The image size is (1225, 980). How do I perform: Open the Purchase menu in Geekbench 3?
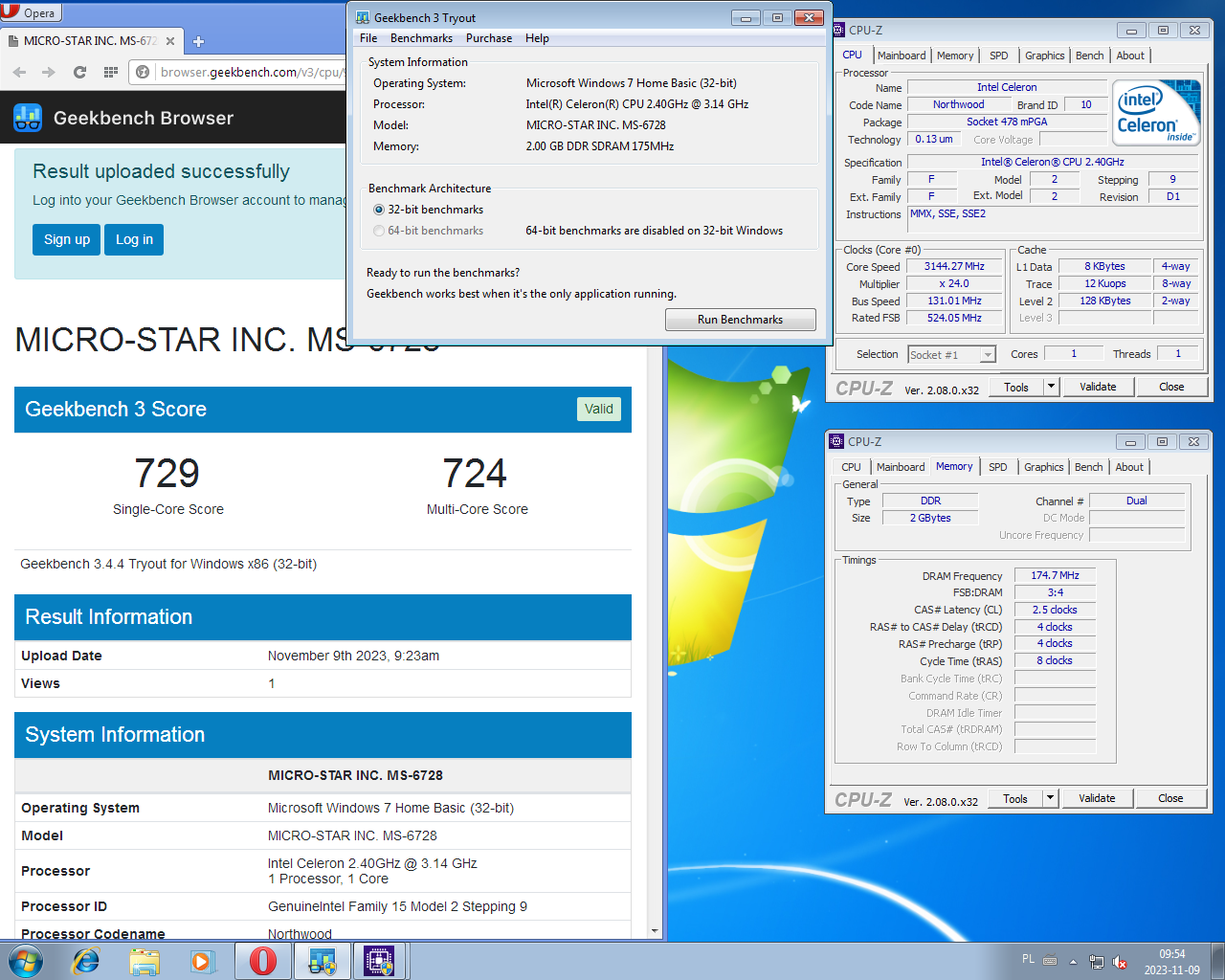[x=489, y=38]
